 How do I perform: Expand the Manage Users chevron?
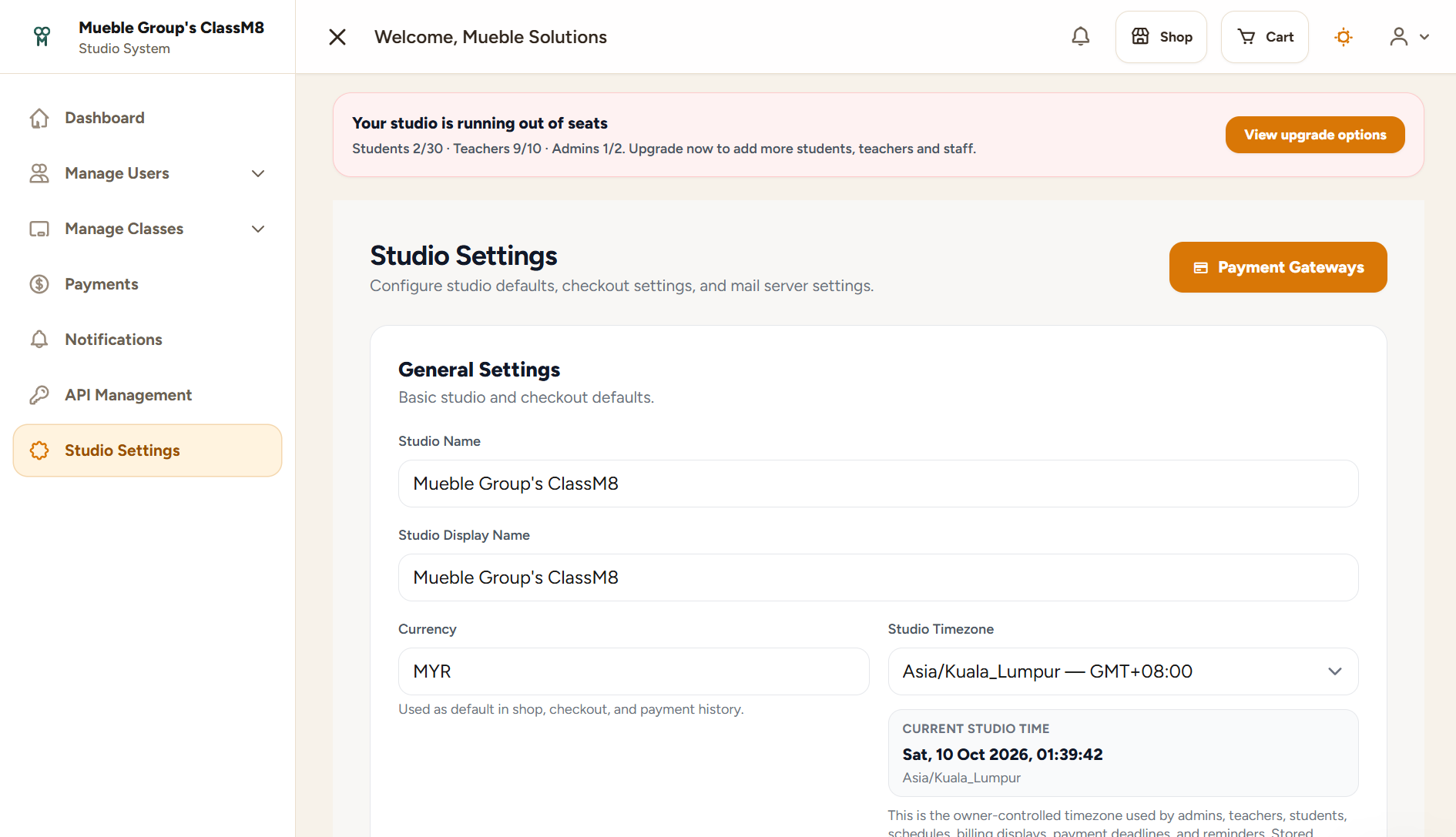258,173
